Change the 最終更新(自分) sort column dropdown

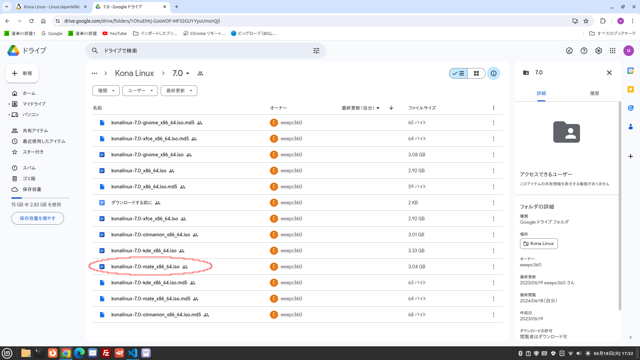coord(361,108)
